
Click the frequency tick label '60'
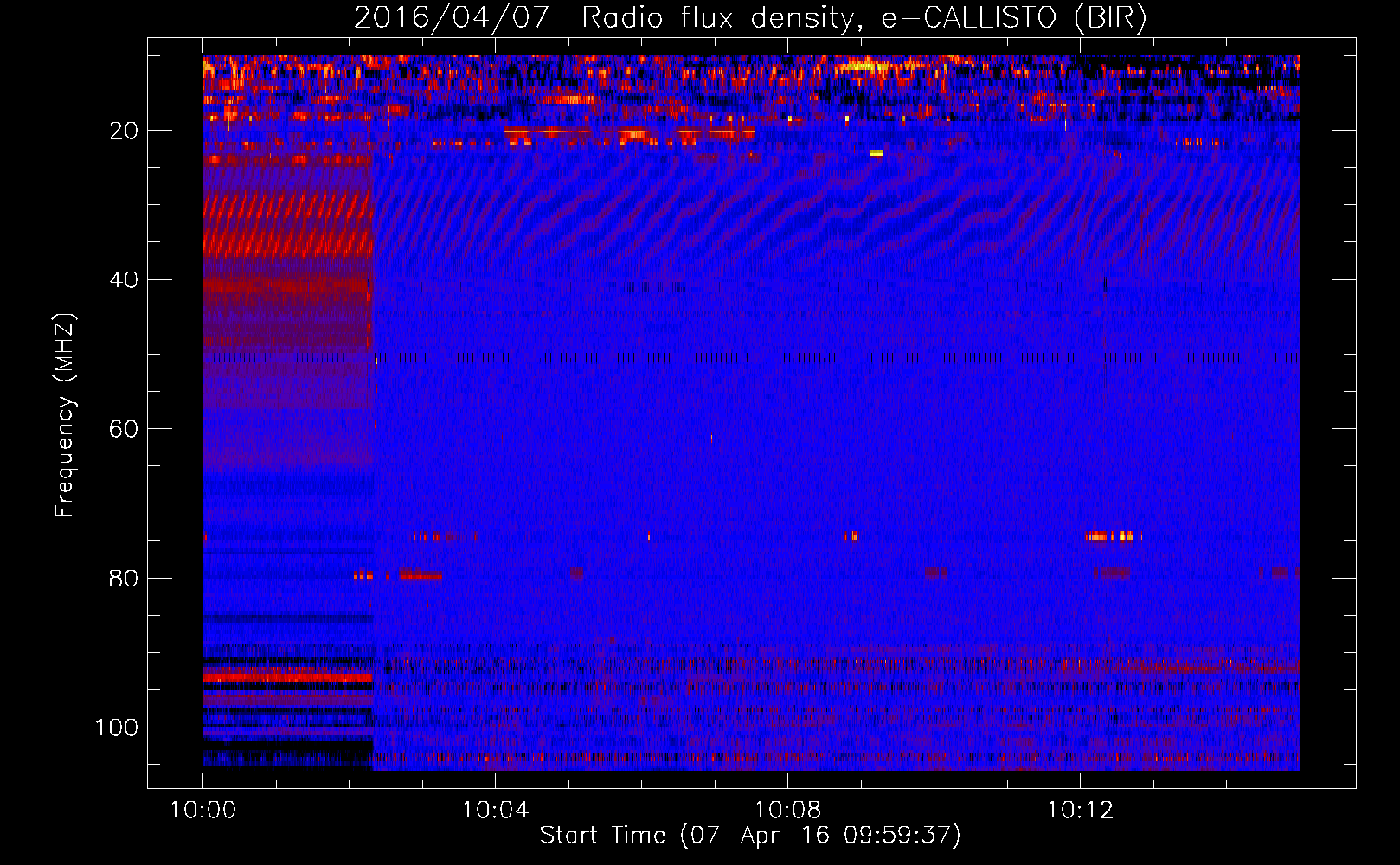click(124, 429)
